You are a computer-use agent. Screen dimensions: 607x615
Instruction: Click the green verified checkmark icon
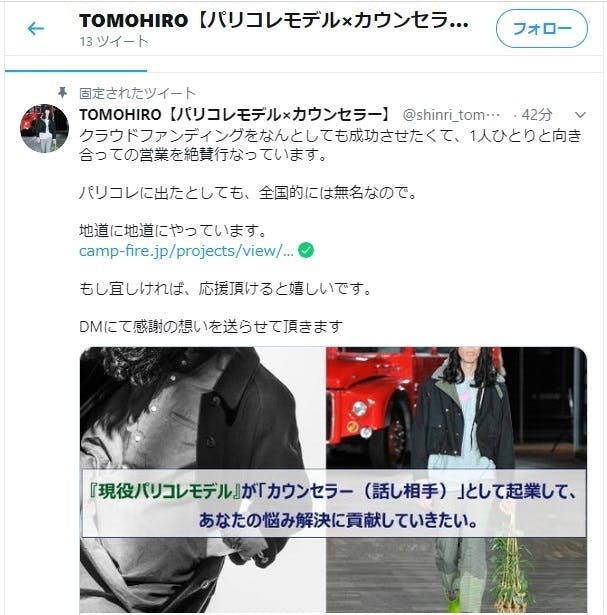coord(306,250)
